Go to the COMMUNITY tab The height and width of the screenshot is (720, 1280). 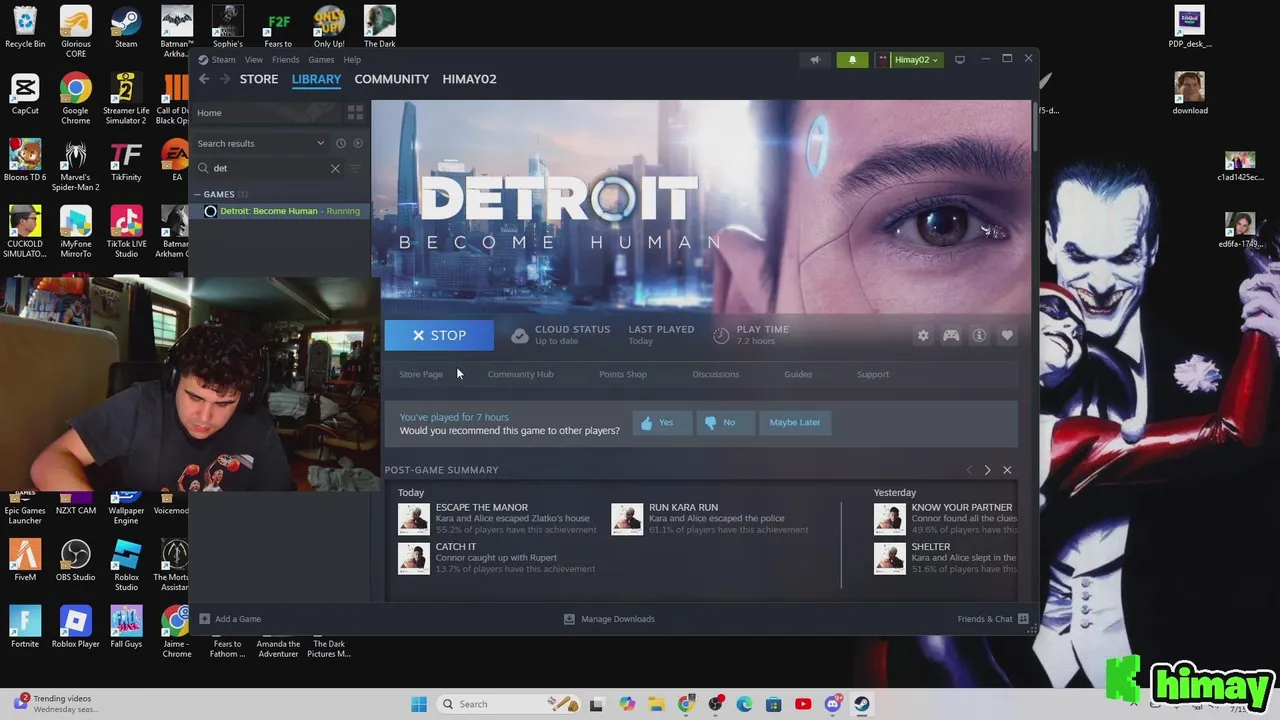pyautogui.click(x=391, y=79)
